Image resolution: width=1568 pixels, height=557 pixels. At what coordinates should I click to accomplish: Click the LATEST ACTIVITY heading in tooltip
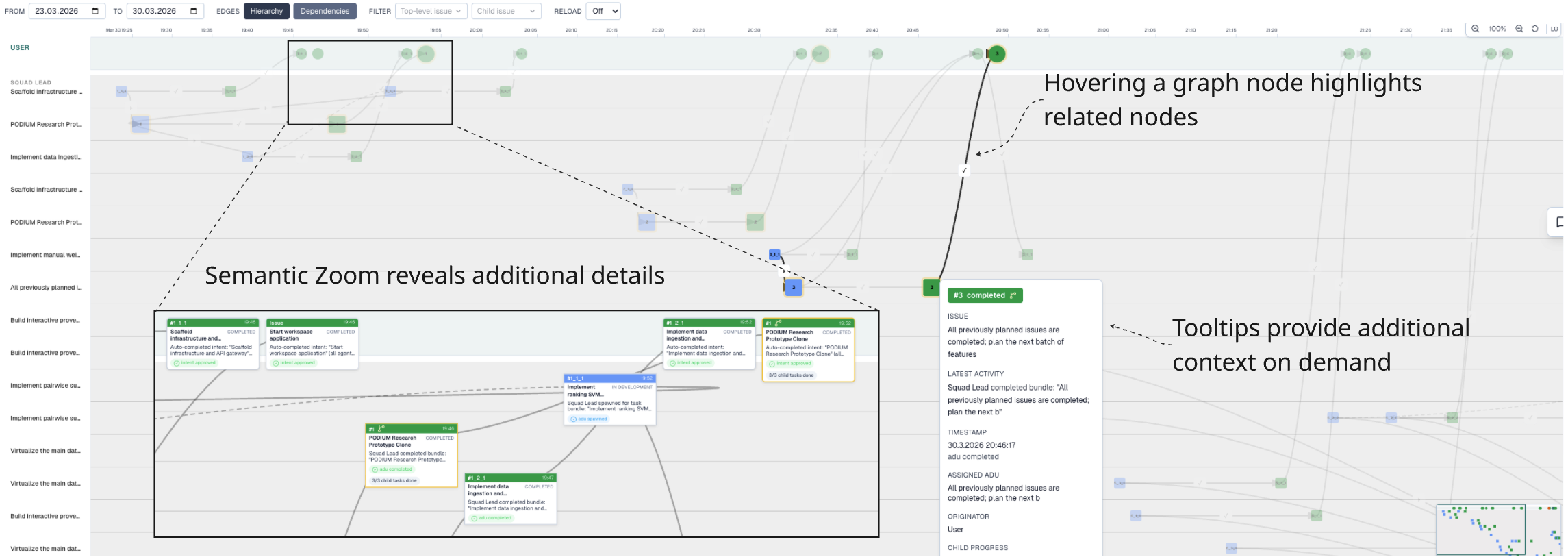[x=976, y=374]
